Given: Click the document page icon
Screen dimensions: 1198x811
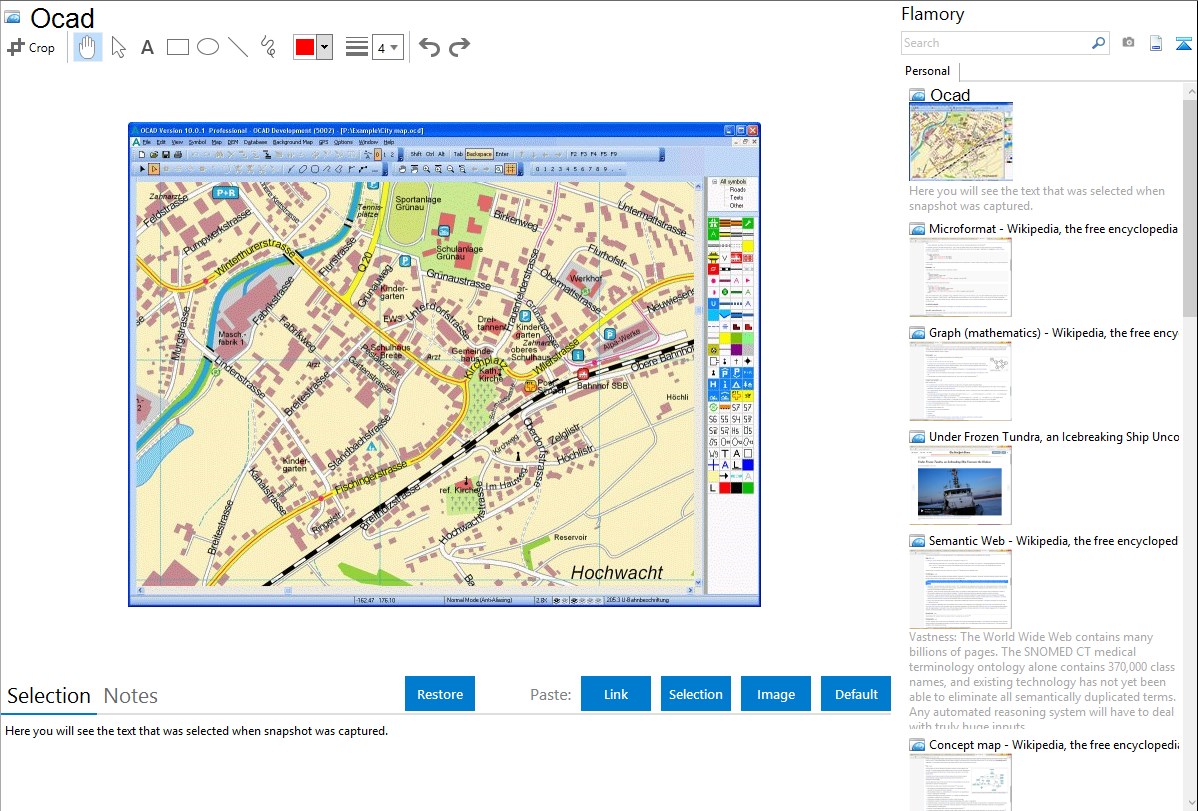Looking at the screenshot, I should click(x=1156, y=43).
